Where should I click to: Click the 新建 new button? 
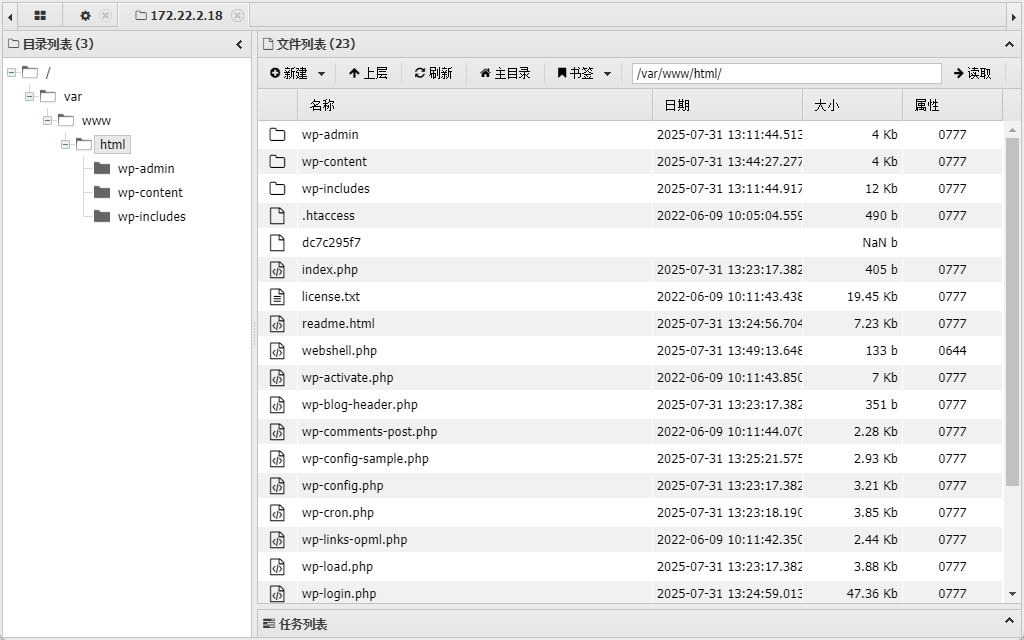tap(289, 73)
